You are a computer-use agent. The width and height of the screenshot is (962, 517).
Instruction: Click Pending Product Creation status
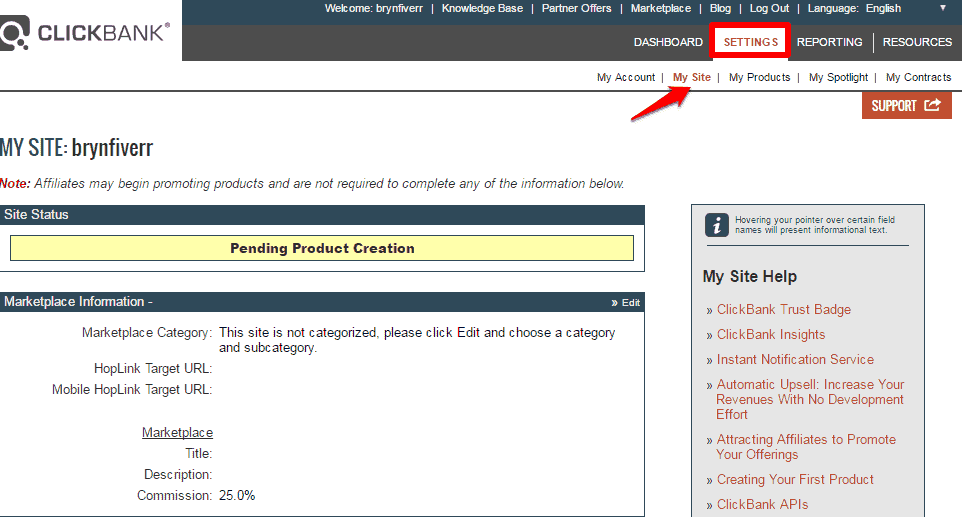click(x=322, y=248)
